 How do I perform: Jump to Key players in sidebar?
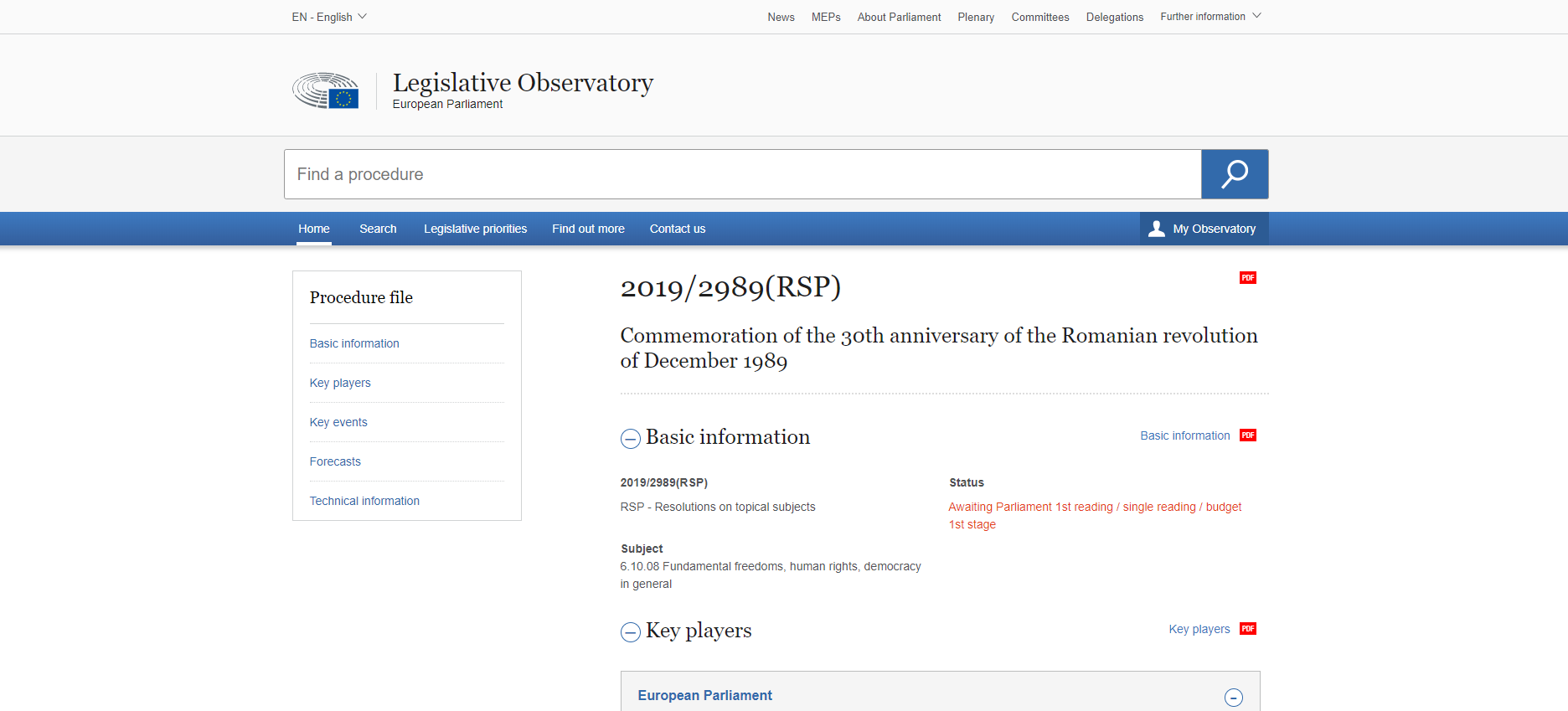(340, 383)
